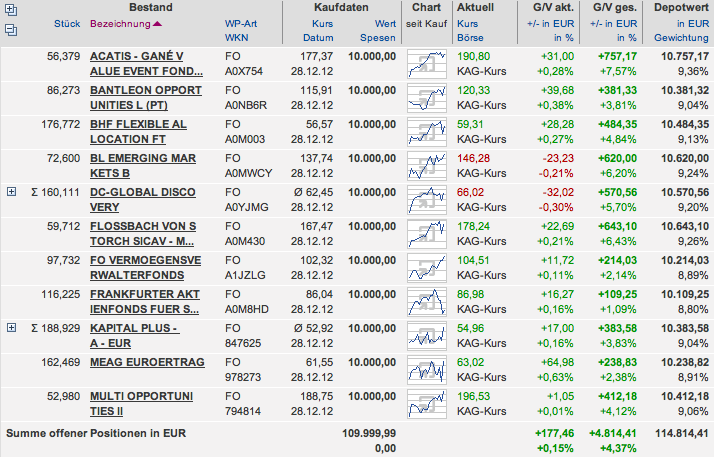Select current price 66,02 of DC-GLOBAL
This screenshot has height=457, width=714.
(470, 192)
